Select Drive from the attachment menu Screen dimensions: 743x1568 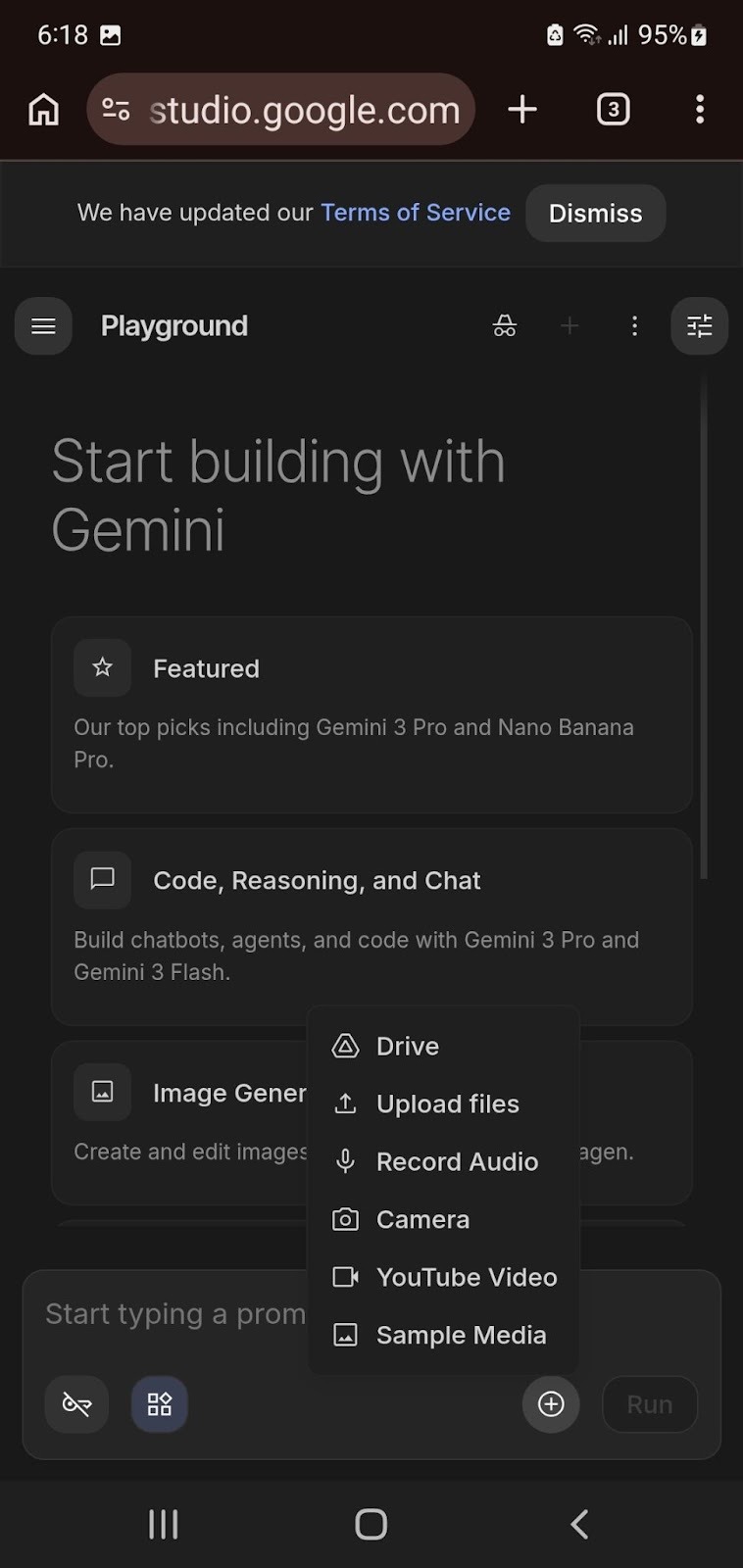pos(407,1047)
